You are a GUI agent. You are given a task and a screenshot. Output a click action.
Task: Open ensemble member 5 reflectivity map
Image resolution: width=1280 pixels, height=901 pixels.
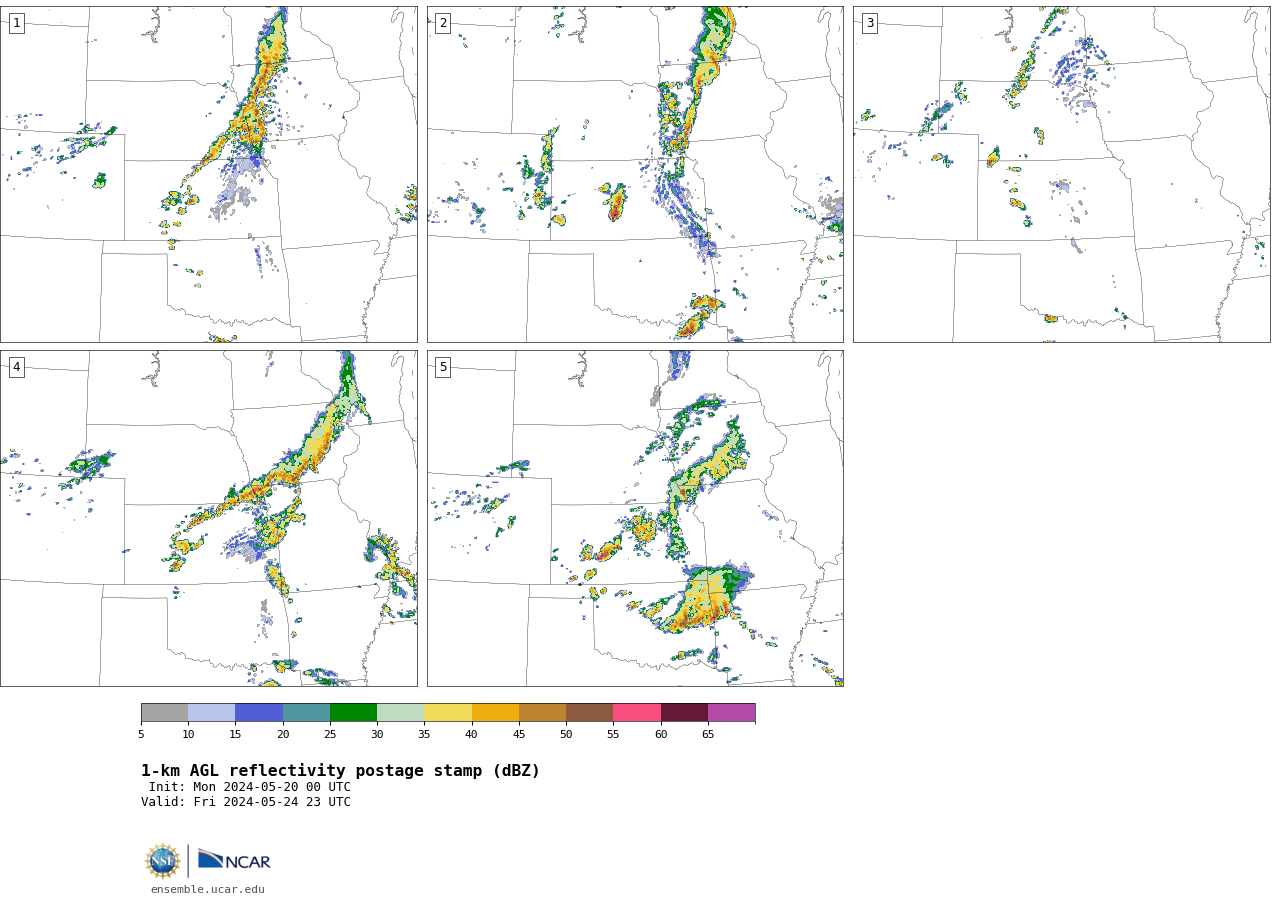(x=635, y=518)
